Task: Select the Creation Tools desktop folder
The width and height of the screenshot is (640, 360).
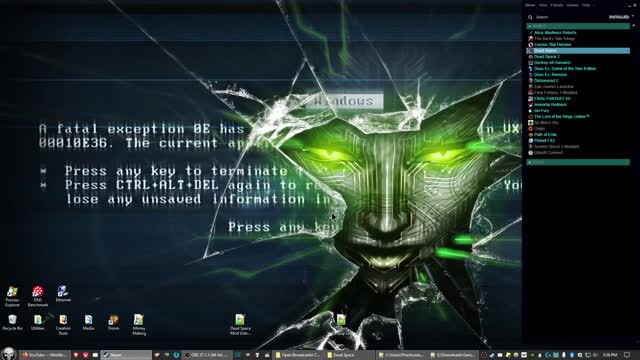Action: pyautogui.click(x=63, y=324)
